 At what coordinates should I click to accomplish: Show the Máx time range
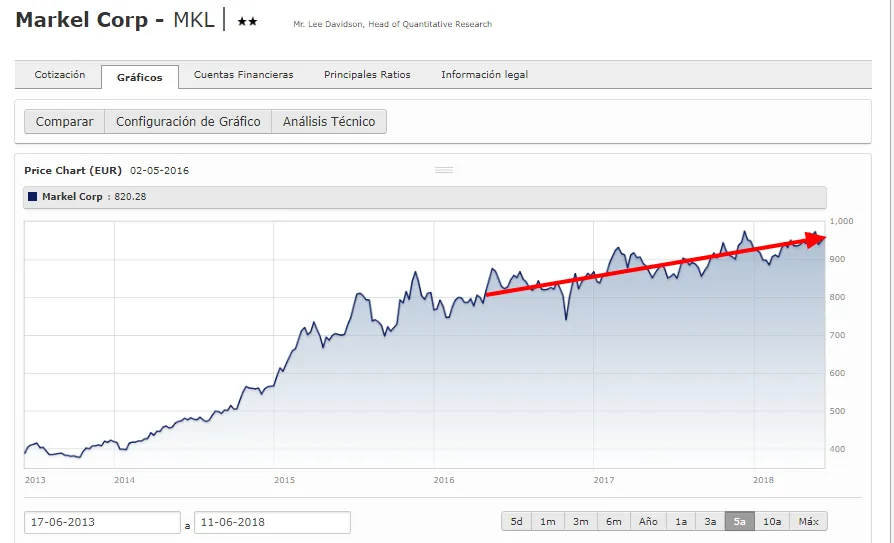pyautogui.click(x=809, y=522)
